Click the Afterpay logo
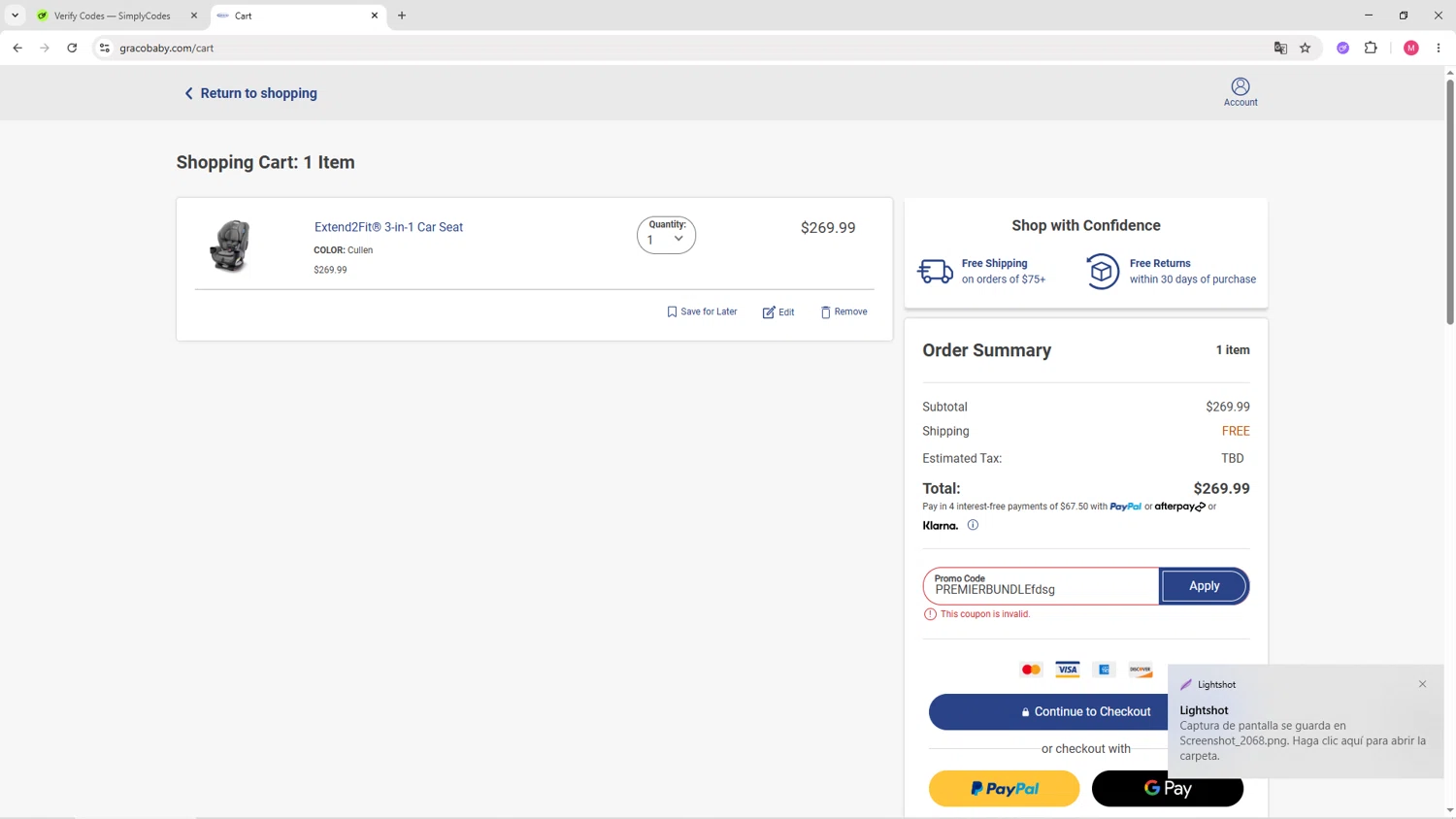 (1179, 507)
